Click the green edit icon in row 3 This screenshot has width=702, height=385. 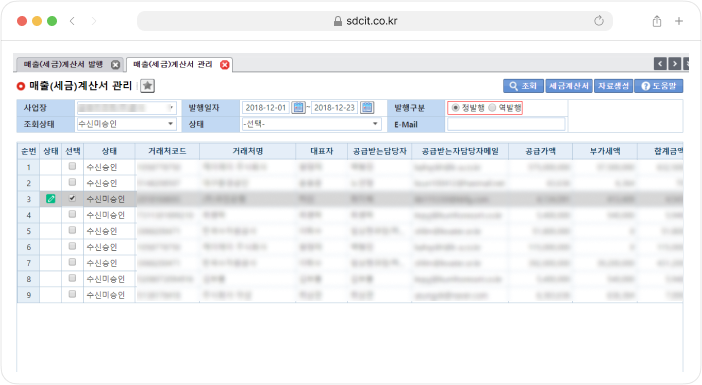[x=51, y=199]
